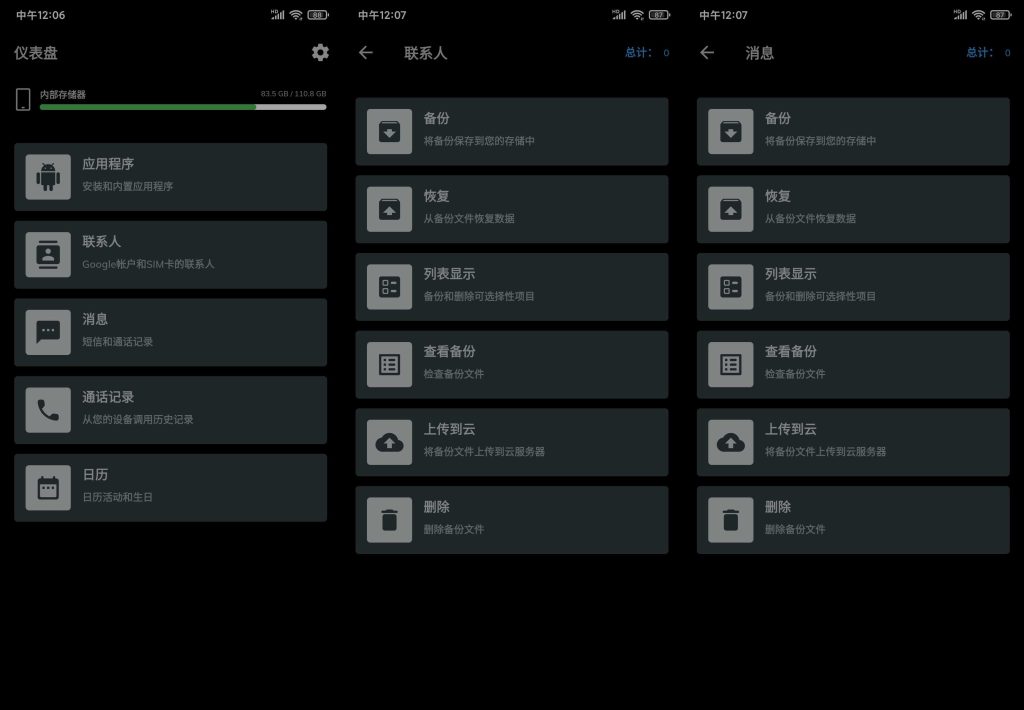1024x710 pixels.
Task: Click the internal storage phone icon
Action: point(22,99)
